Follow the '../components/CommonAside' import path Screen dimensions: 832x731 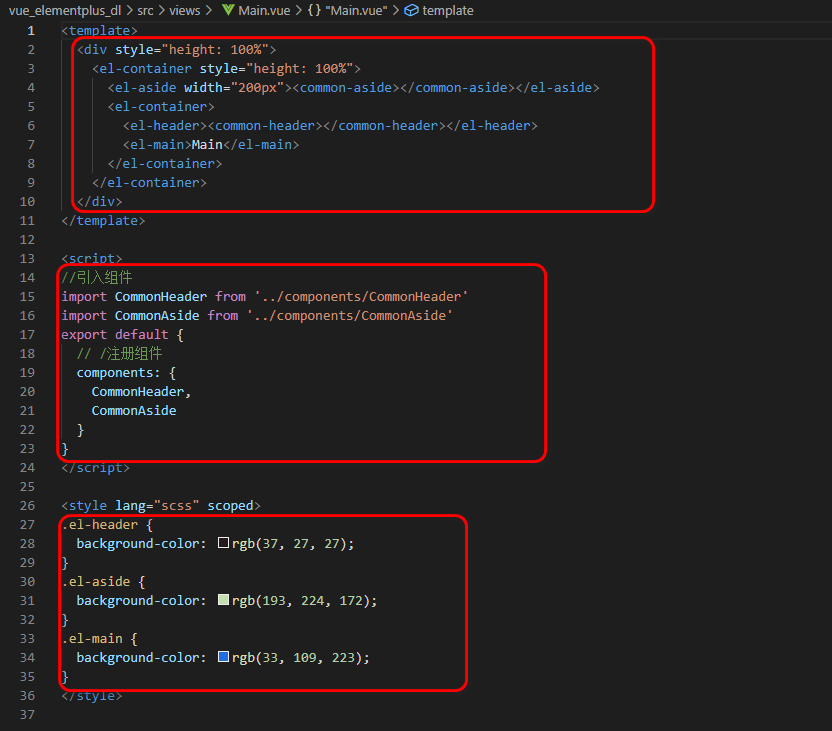[x=350, y=316]
